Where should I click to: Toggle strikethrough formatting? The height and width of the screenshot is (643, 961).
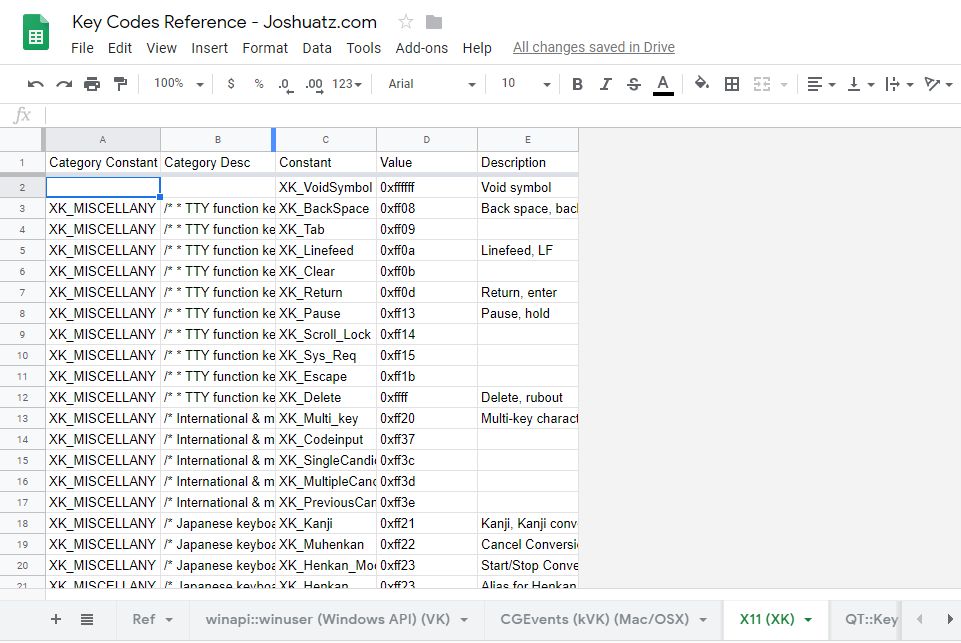(633, 84)
